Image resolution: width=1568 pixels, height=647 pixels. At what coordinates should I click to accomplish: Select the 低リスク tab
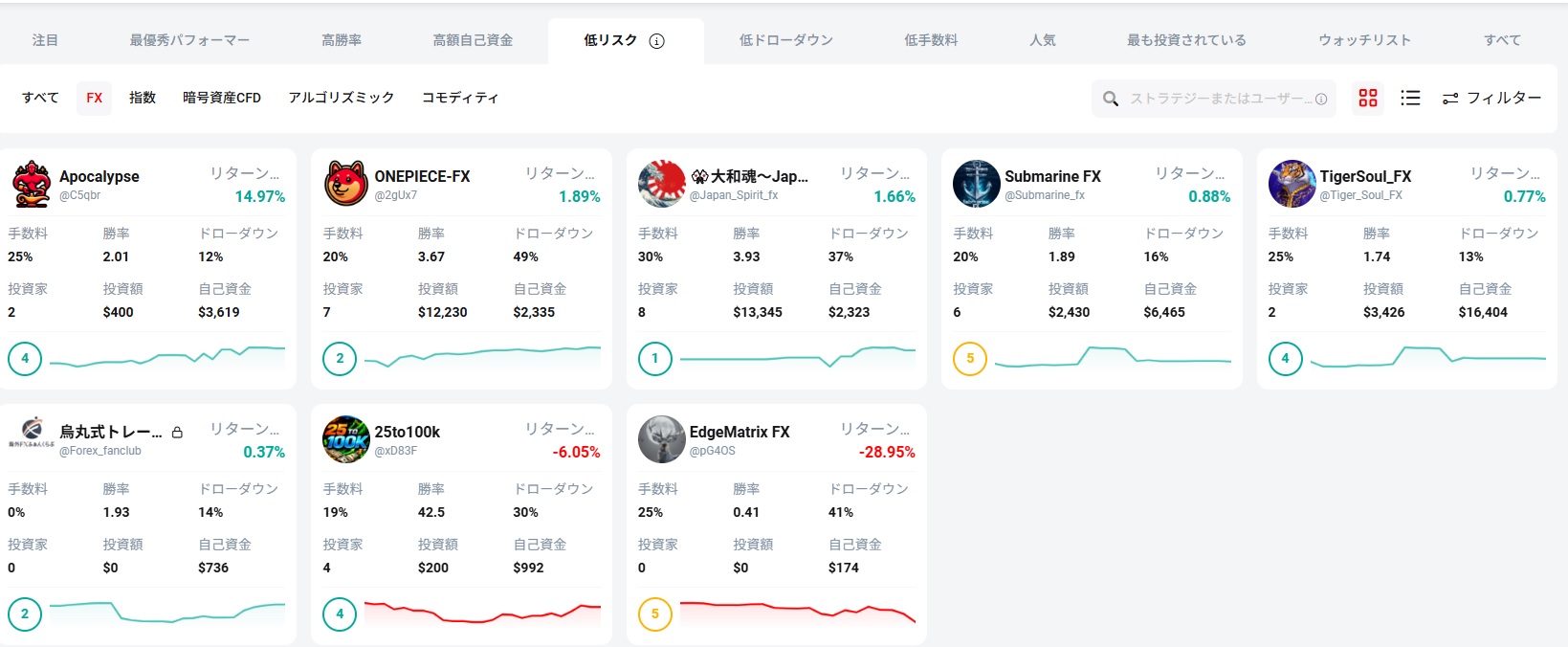click(626, 40)
